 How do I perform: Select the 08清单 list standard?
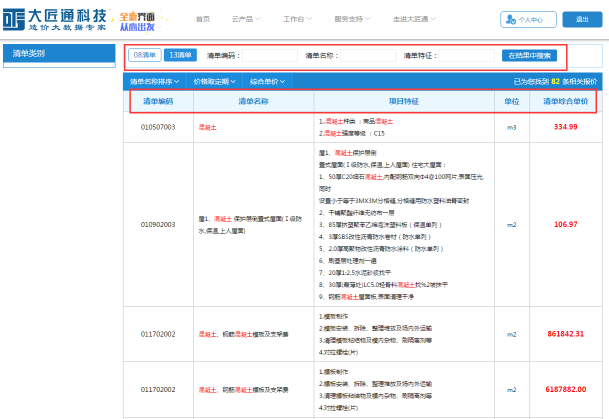[x=144, y=55]
